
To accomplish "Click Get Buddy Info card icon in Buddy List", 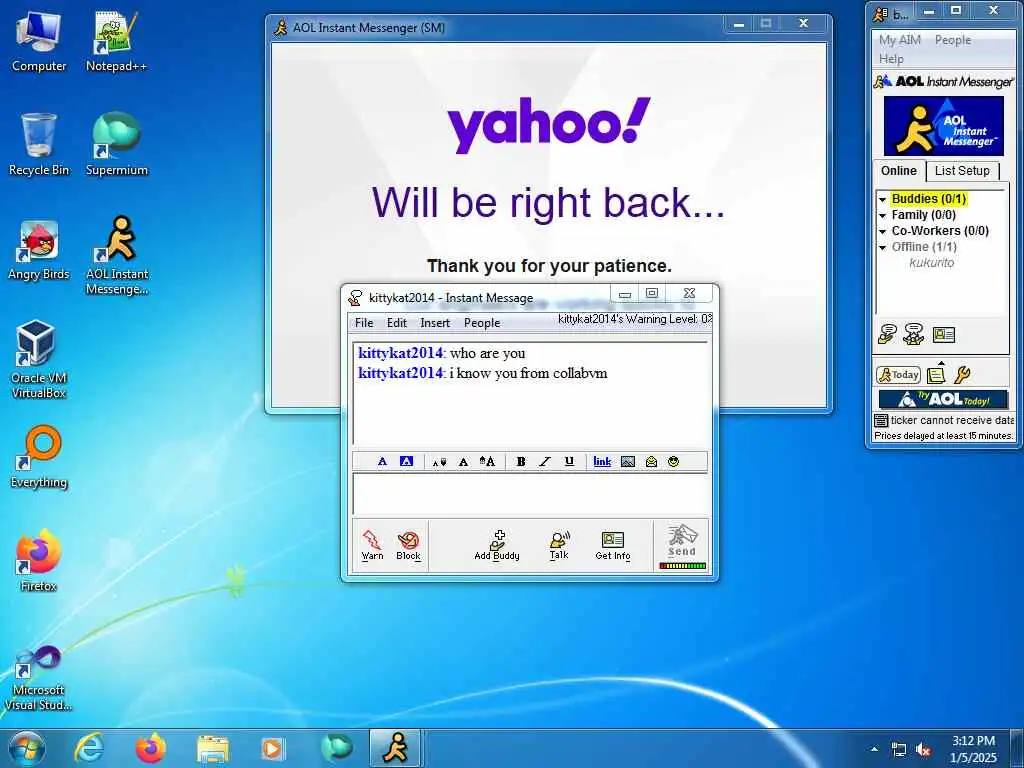I will click(x=944, y=334).
